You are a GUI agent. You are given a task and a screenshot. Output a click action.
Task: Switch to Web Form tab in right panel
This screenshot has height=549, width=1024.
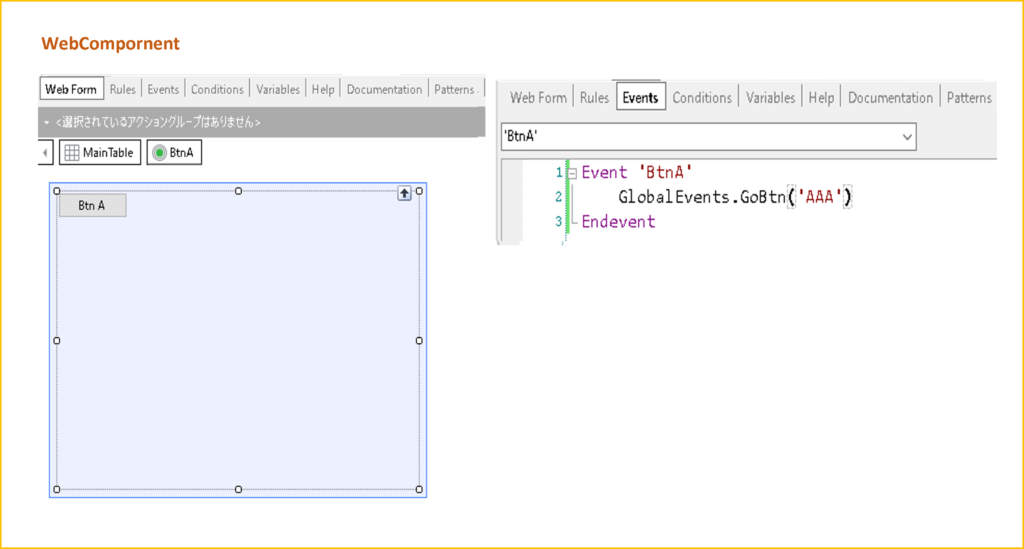click(538, 97)
